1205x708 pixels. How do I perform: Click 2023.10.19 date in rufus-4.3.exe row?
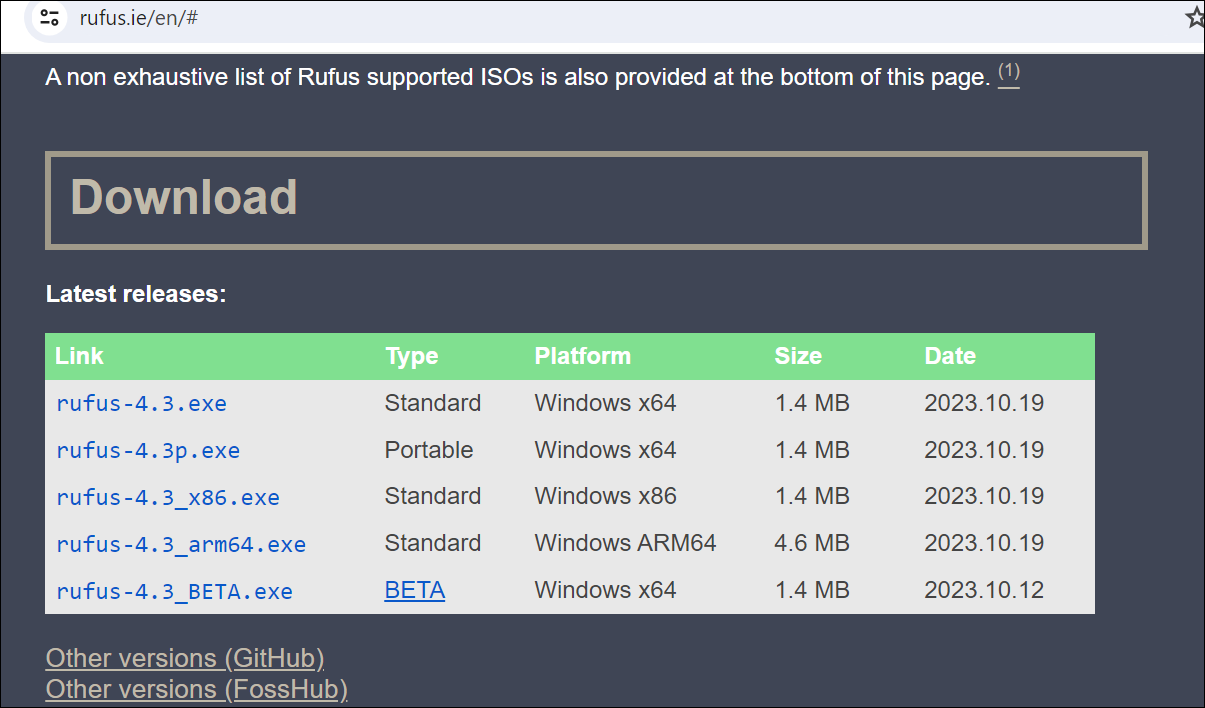tap(984, 403)
